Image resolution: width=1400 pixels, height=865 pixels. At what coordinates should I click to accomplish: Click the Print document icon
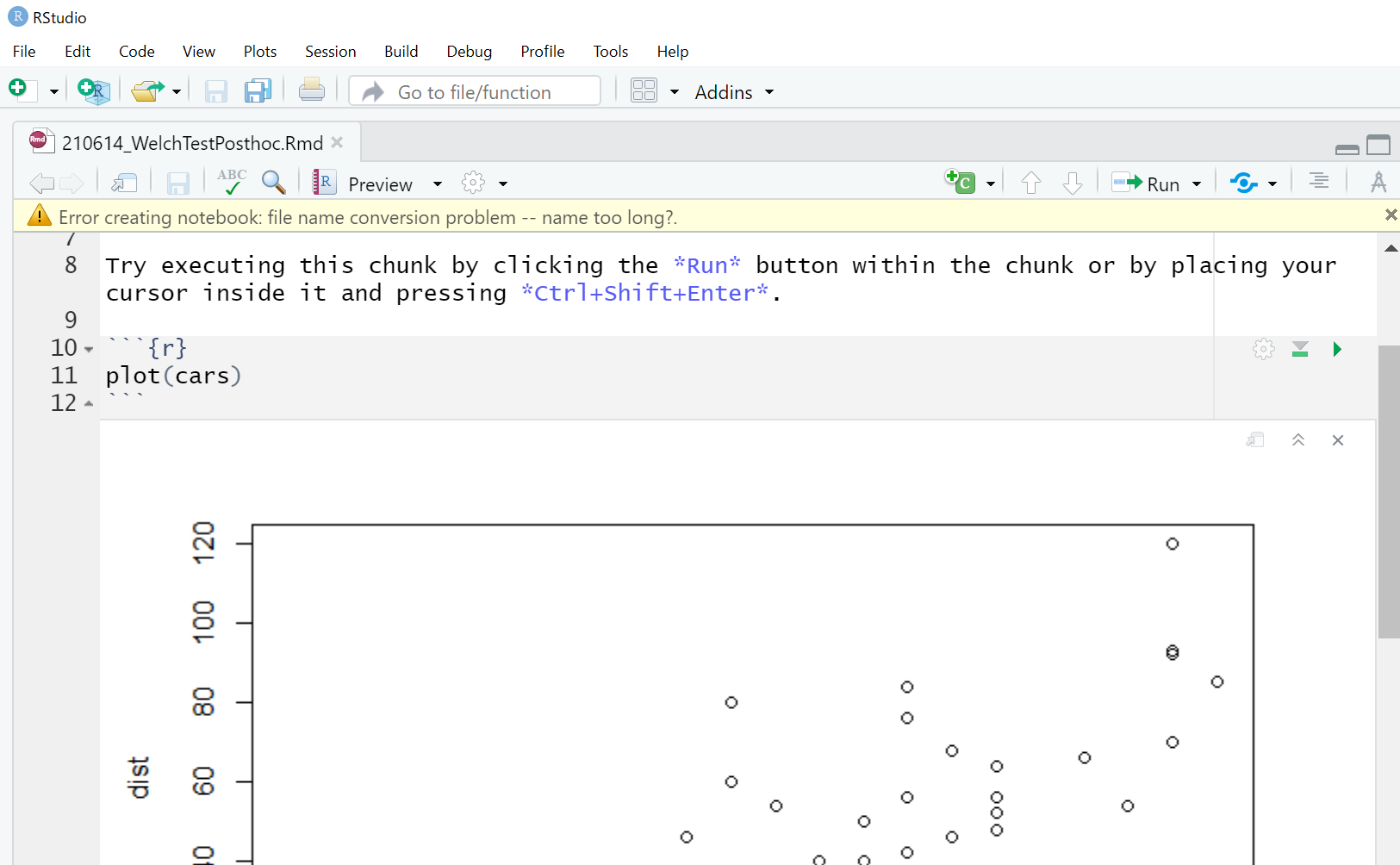click(x=312, y=90)
